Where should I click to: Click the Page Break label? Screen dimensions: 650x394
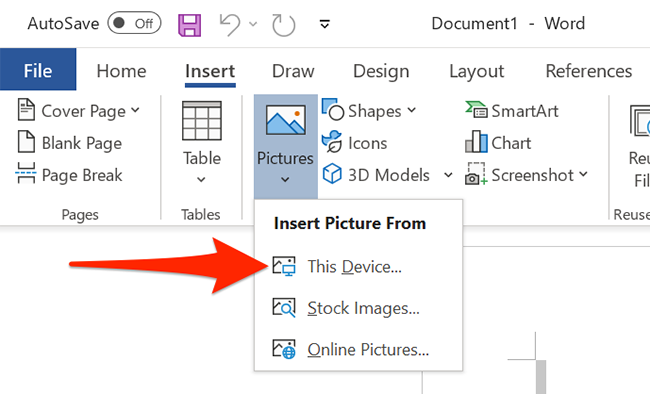click(x=82, y=175)
